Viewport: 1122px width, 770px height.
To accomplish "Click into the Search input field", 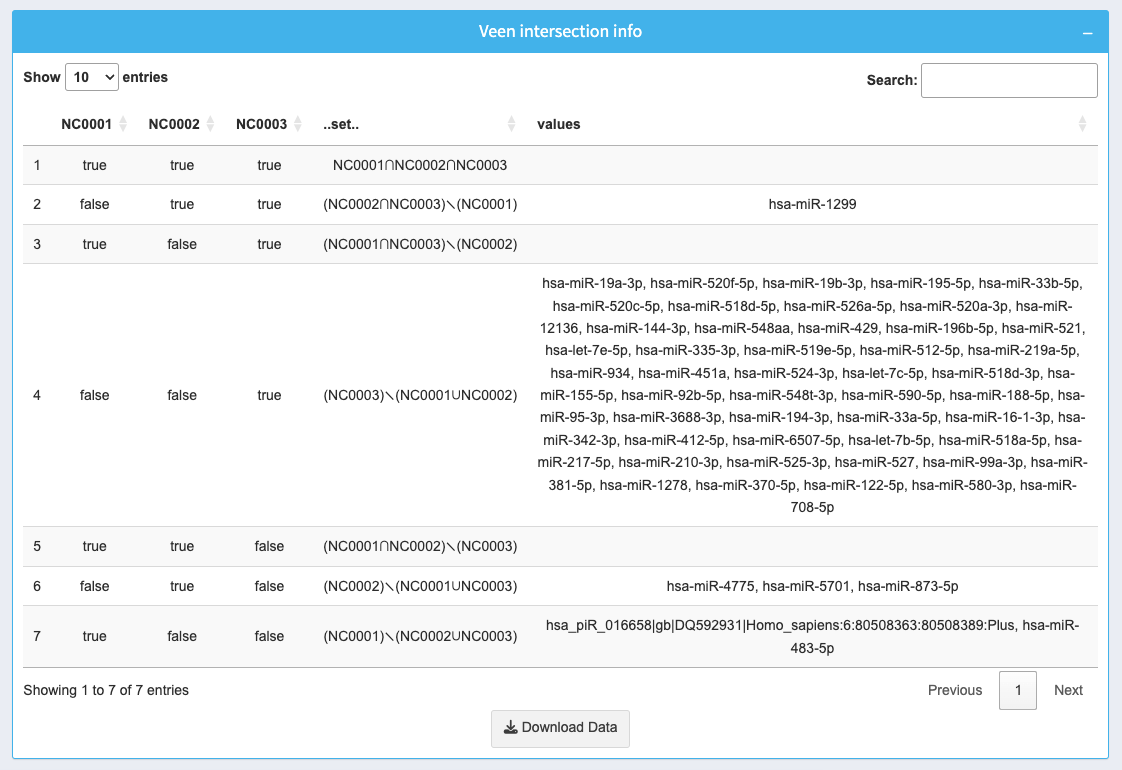I will click(x=1008, y=81).
